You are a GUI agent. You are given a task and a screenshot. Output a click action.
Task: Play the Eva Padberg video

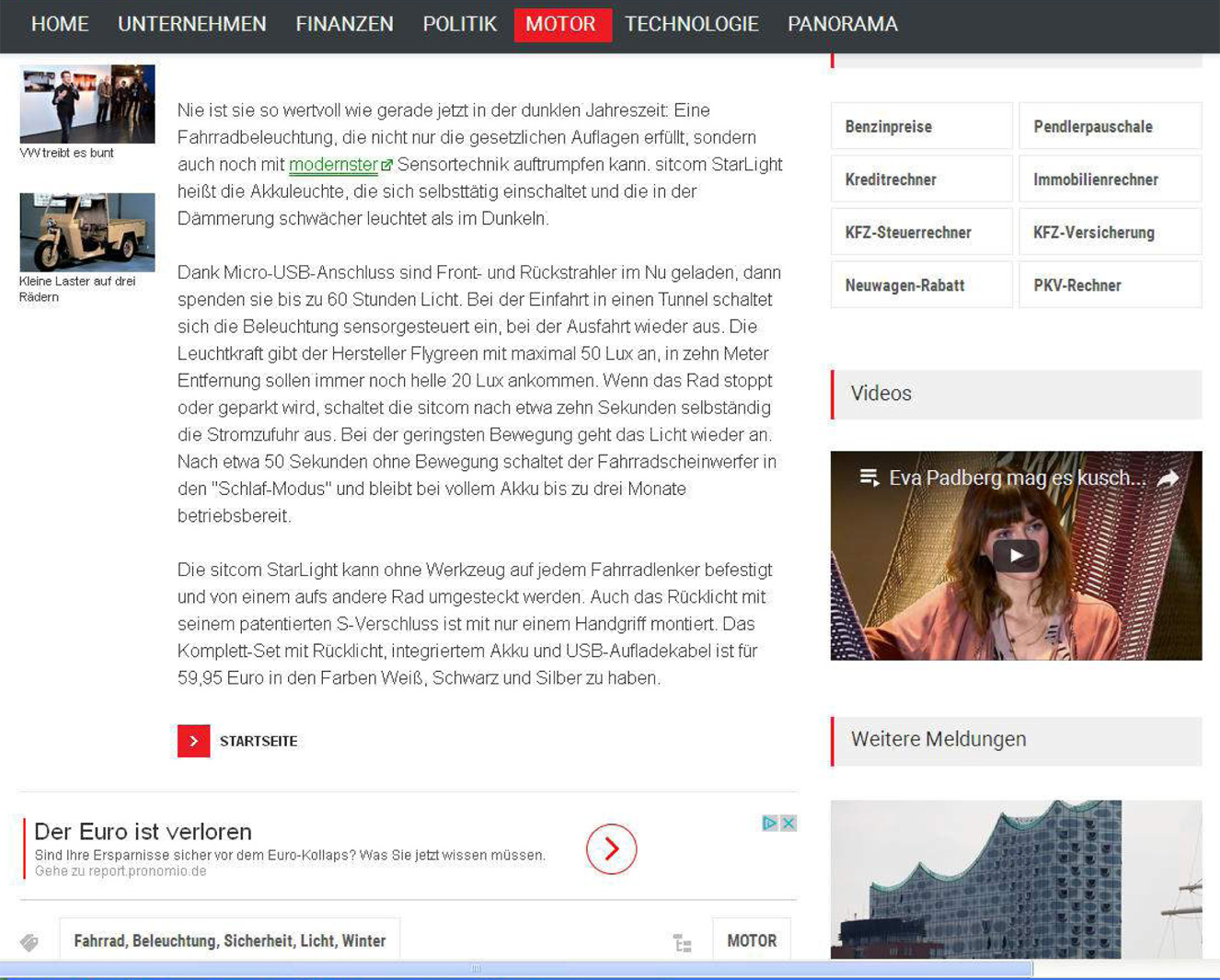coord(1016,556)
